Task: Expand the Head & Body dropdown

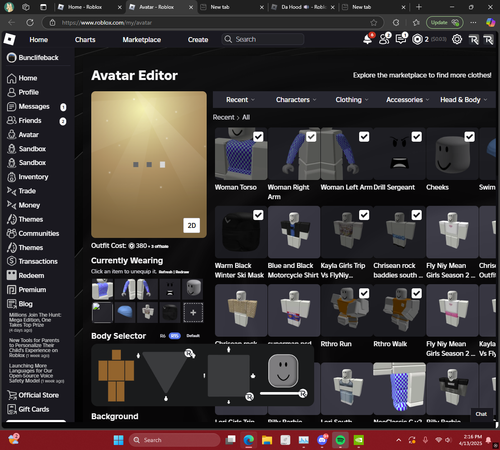Action: coord(463,100)
